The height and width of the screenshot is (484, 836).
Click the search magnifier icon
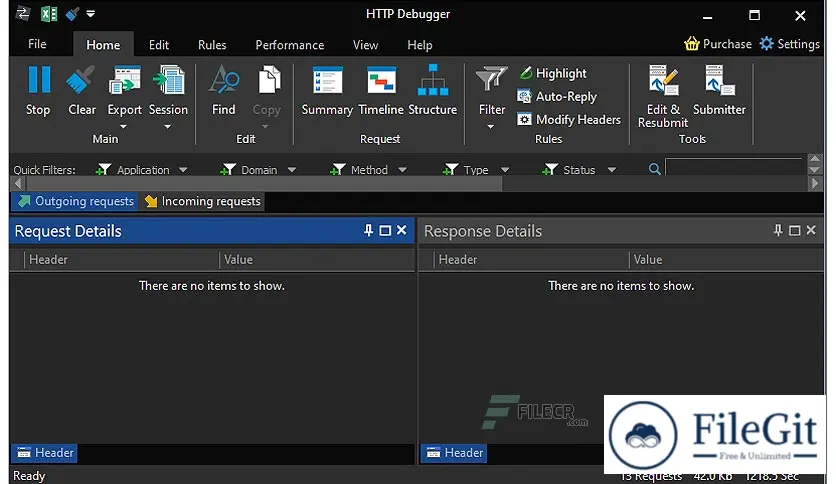click(x=654, y=169)
